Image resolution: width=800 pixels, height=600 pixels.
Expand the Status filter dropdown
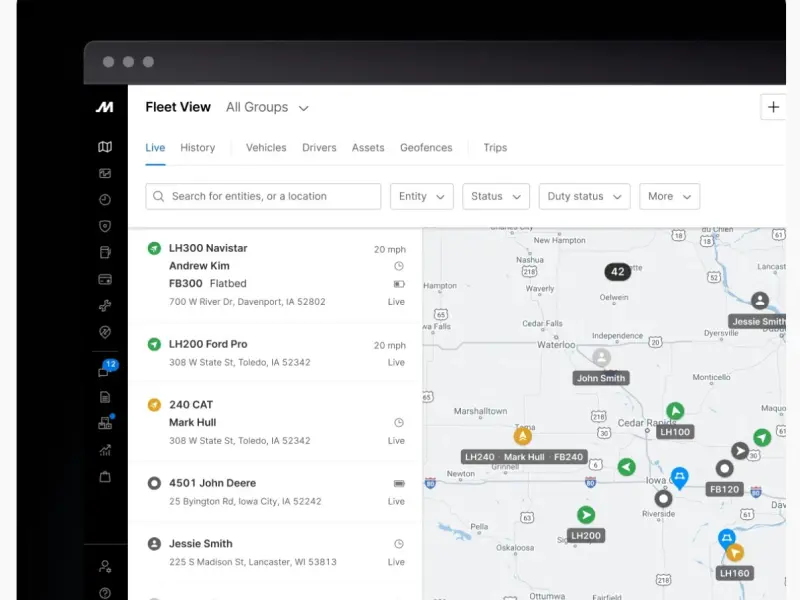(x=496, y=196)
